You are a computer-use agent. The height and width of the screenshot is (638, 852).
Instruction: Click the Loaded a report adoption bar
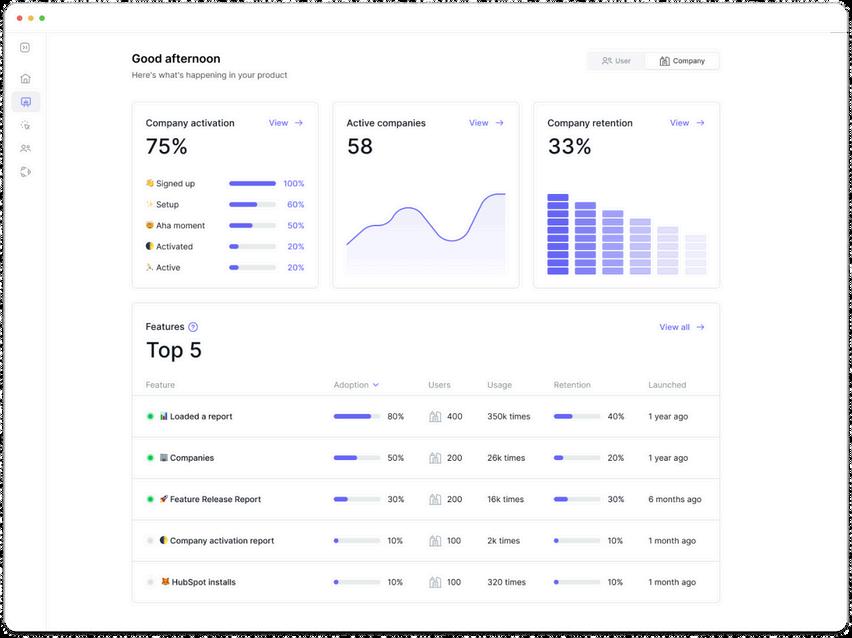[356, 416]
